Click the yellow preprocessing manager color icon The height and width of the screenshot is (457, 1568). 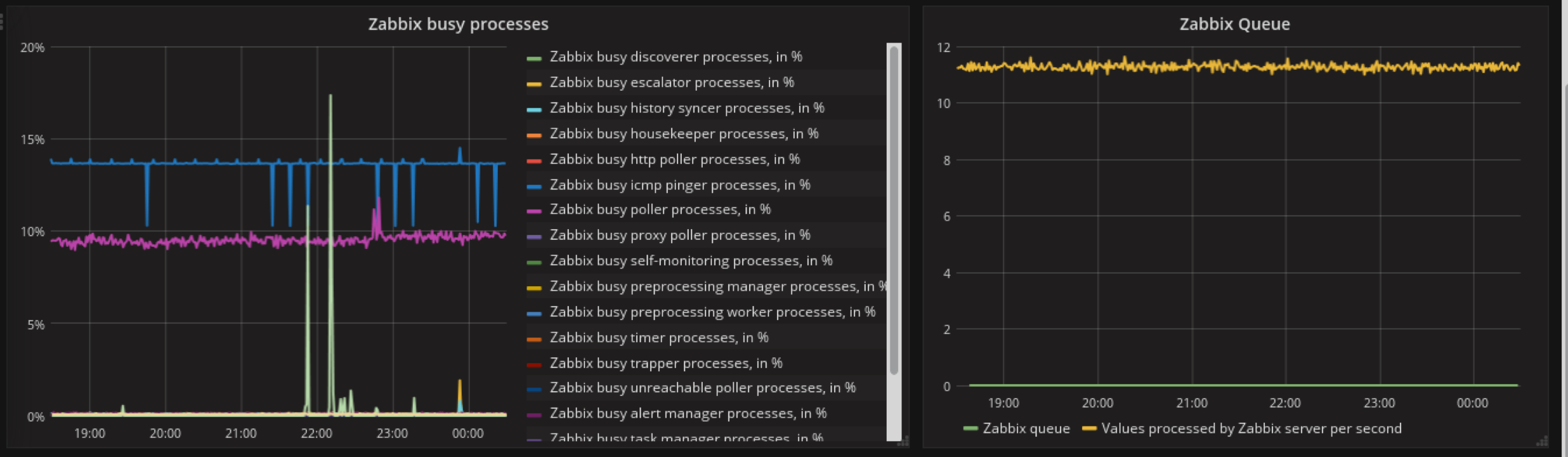tap(534, 288)
